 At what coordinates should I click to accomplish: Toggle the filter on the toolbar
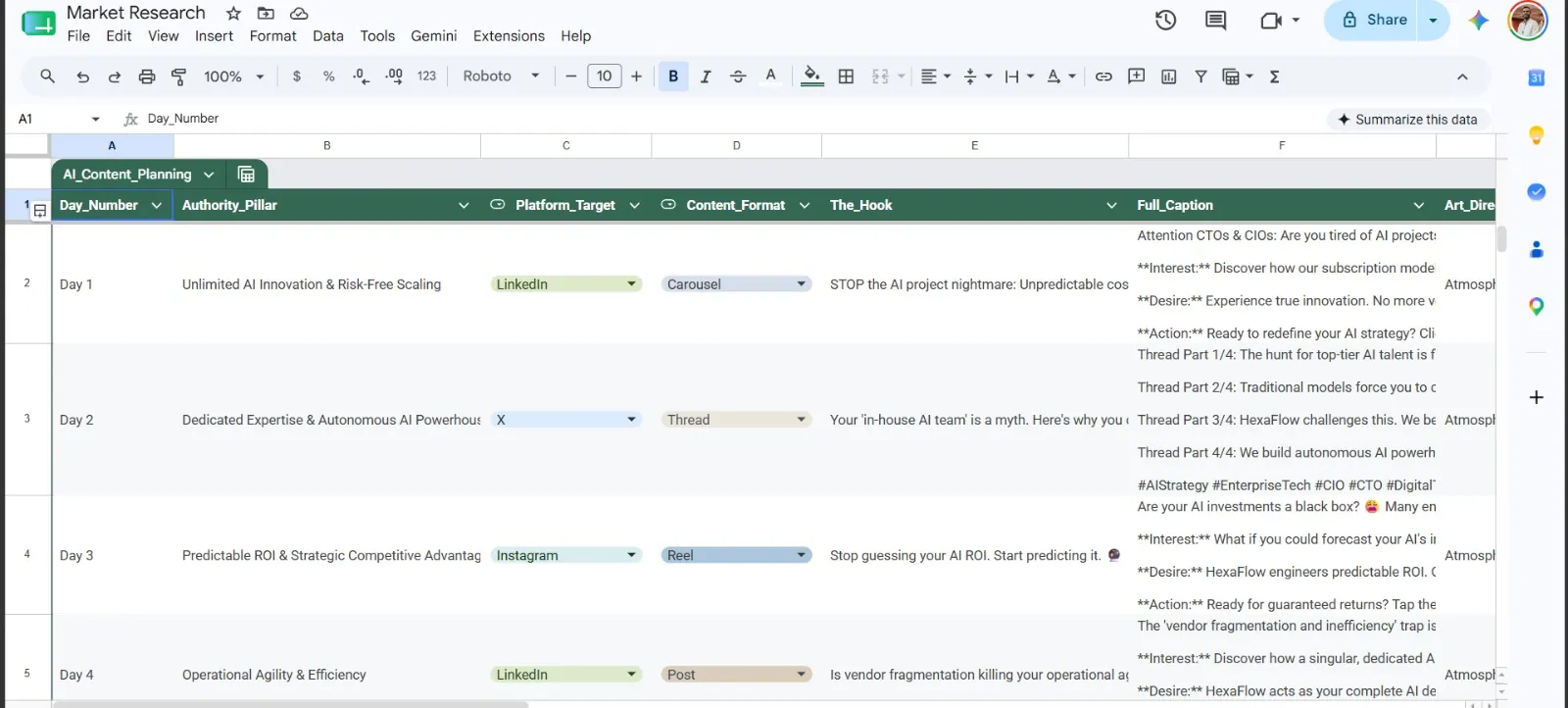[1200, 76]
